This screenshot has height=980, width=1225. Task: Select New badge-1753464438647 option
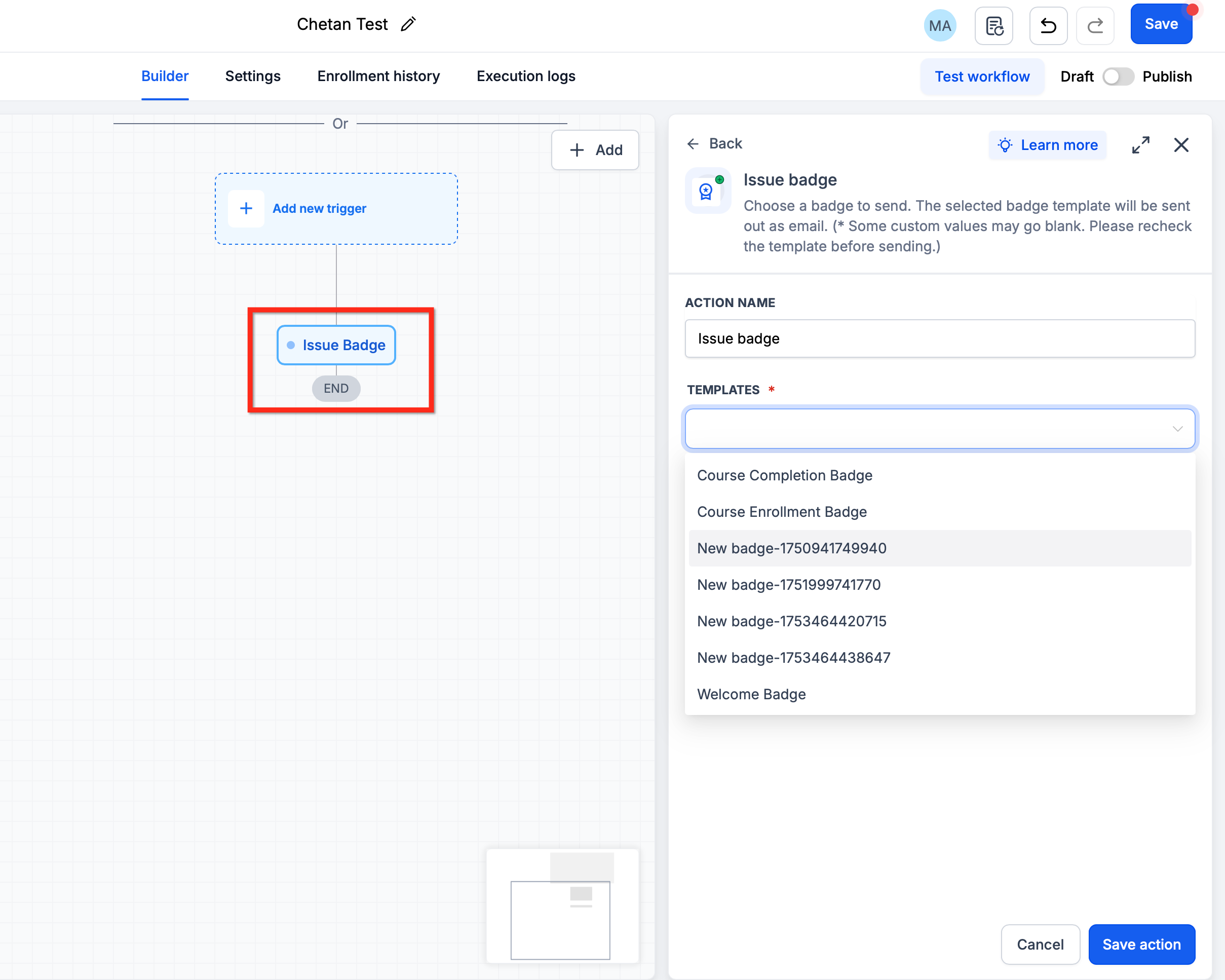(940, 657)
